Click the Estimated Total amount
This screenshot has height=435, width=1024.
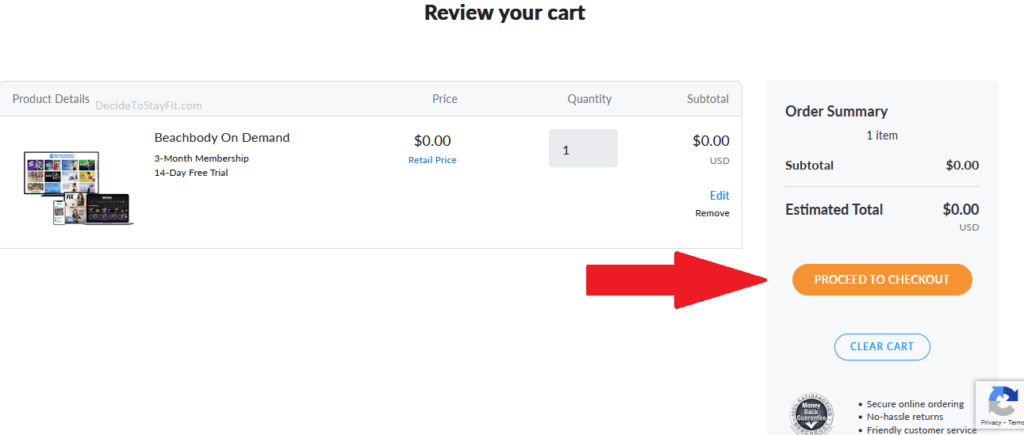(960, 210)
